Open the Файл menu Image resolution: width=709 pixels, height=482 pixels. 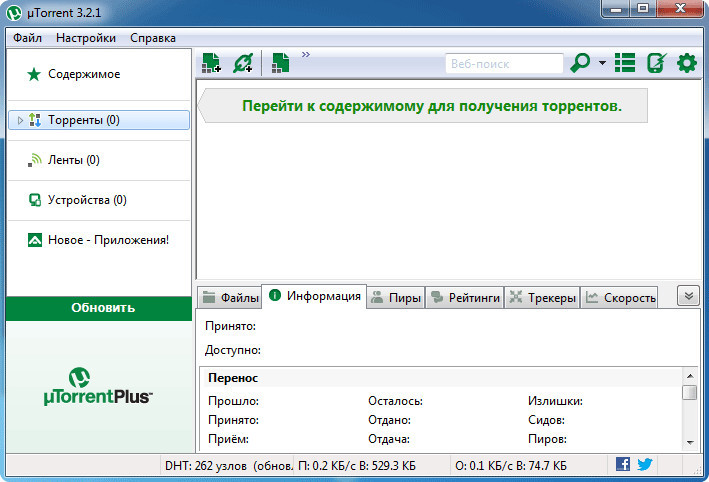pos(27,38)
